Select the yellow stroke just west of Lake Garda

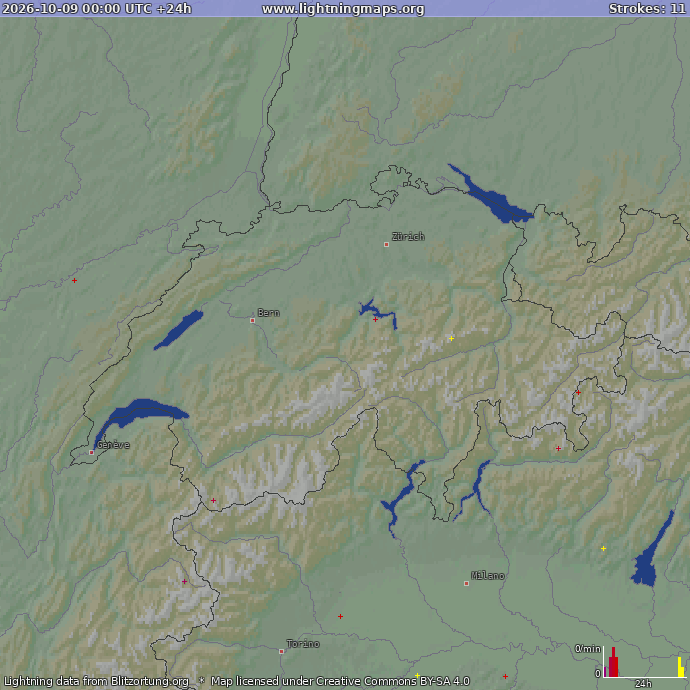603,548
